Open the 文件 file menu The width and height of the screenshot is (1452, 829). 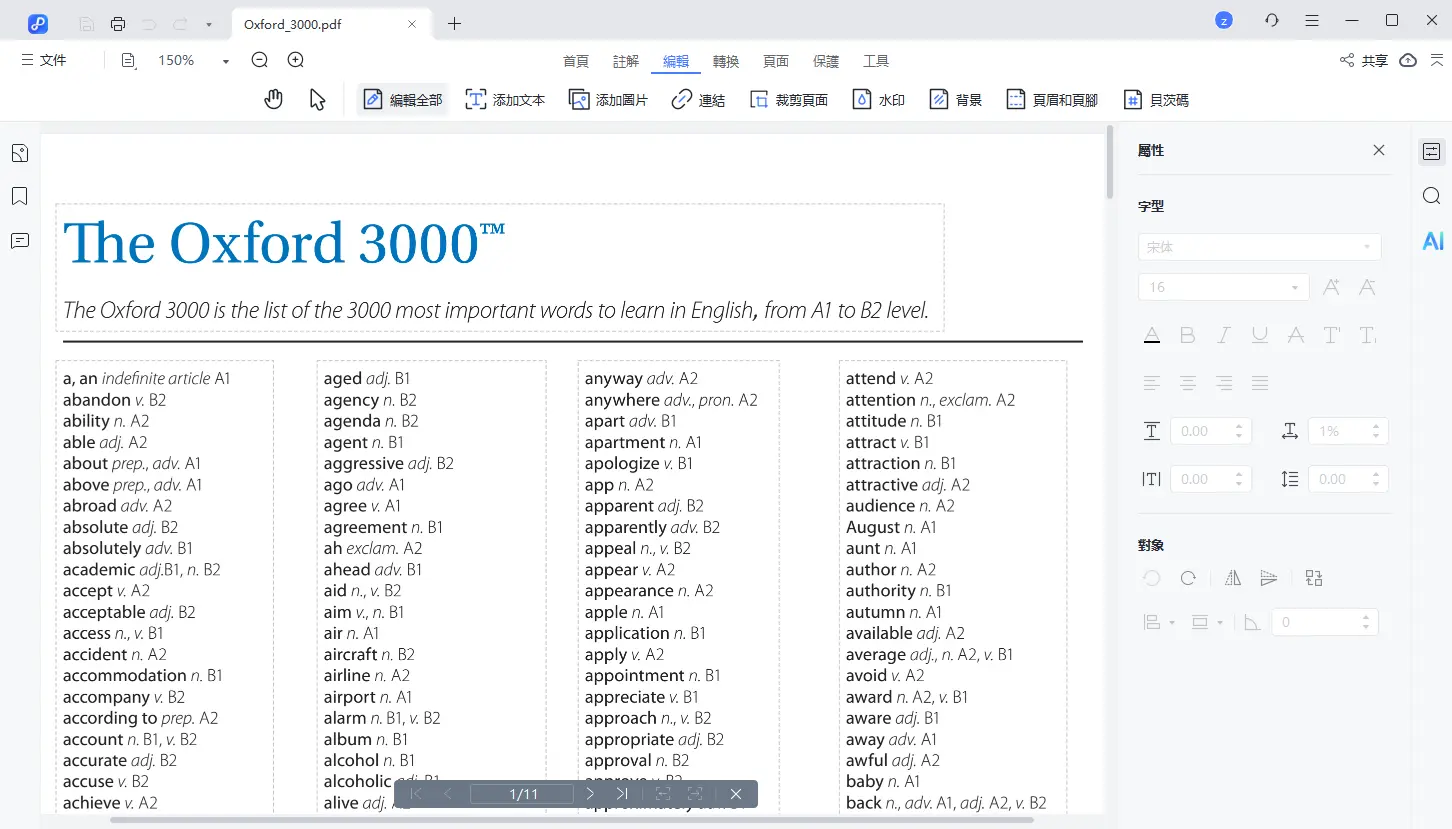pos(44,60)
